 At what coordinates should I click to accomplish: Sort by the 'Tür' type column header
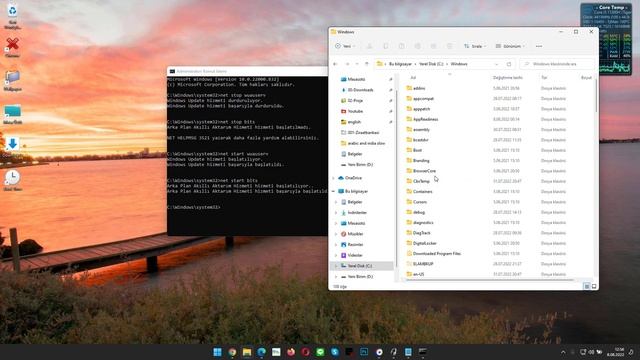coord(544,78)
